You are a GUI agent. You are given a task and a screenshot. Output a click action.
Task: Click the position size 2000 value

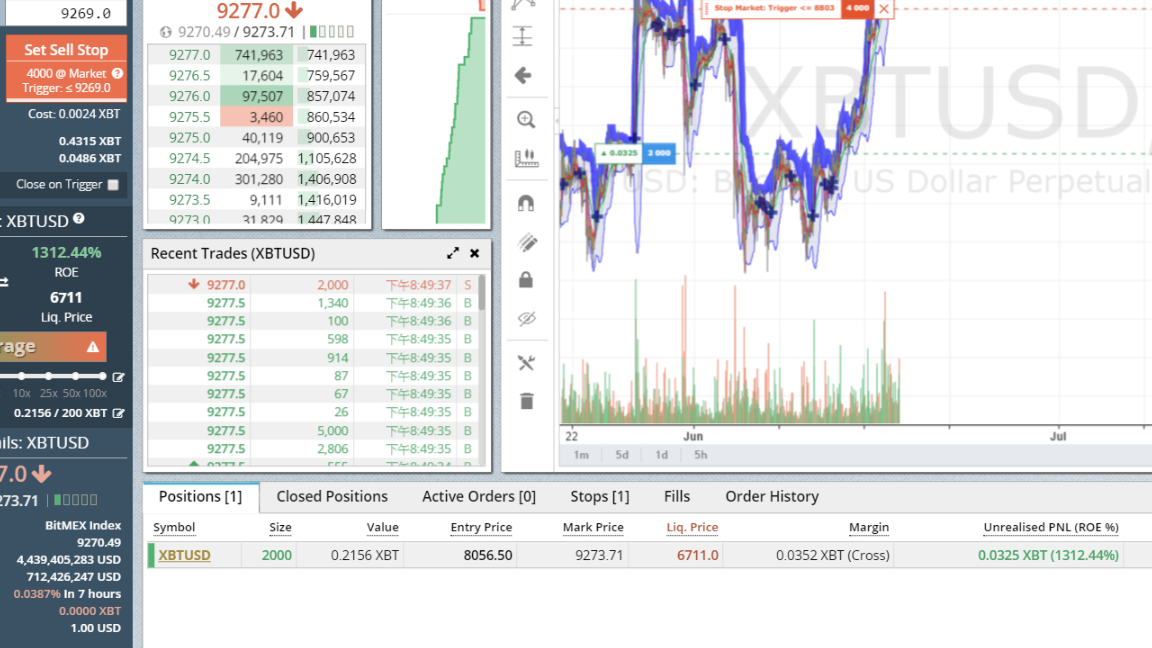277,555
